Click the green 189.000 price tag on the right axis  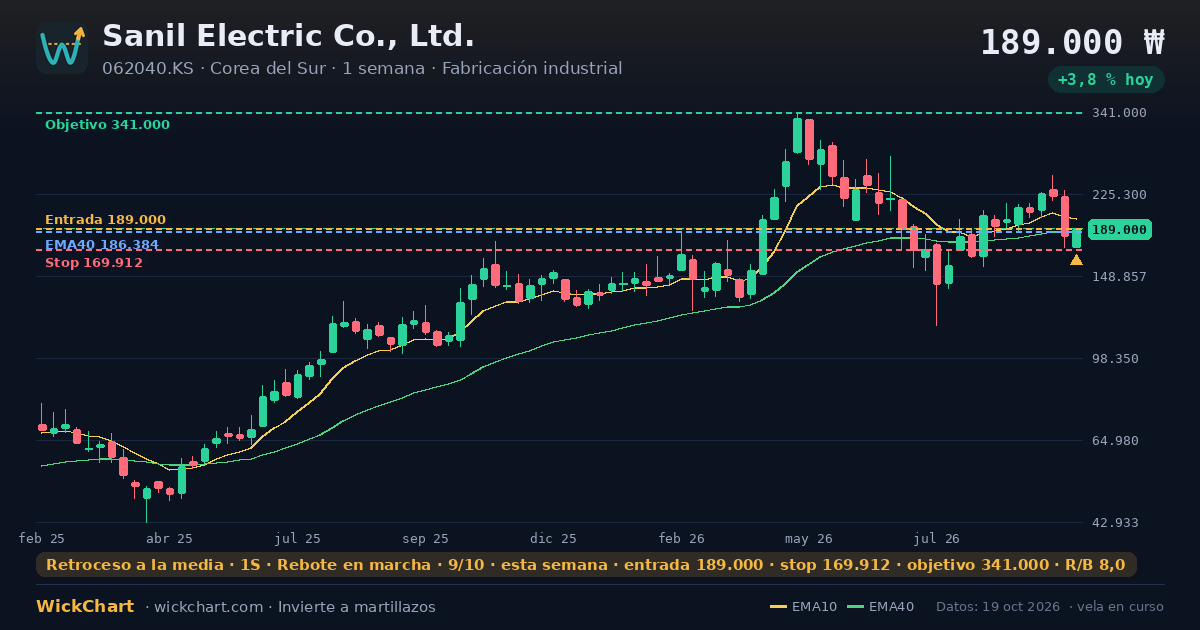point(1119,230)
